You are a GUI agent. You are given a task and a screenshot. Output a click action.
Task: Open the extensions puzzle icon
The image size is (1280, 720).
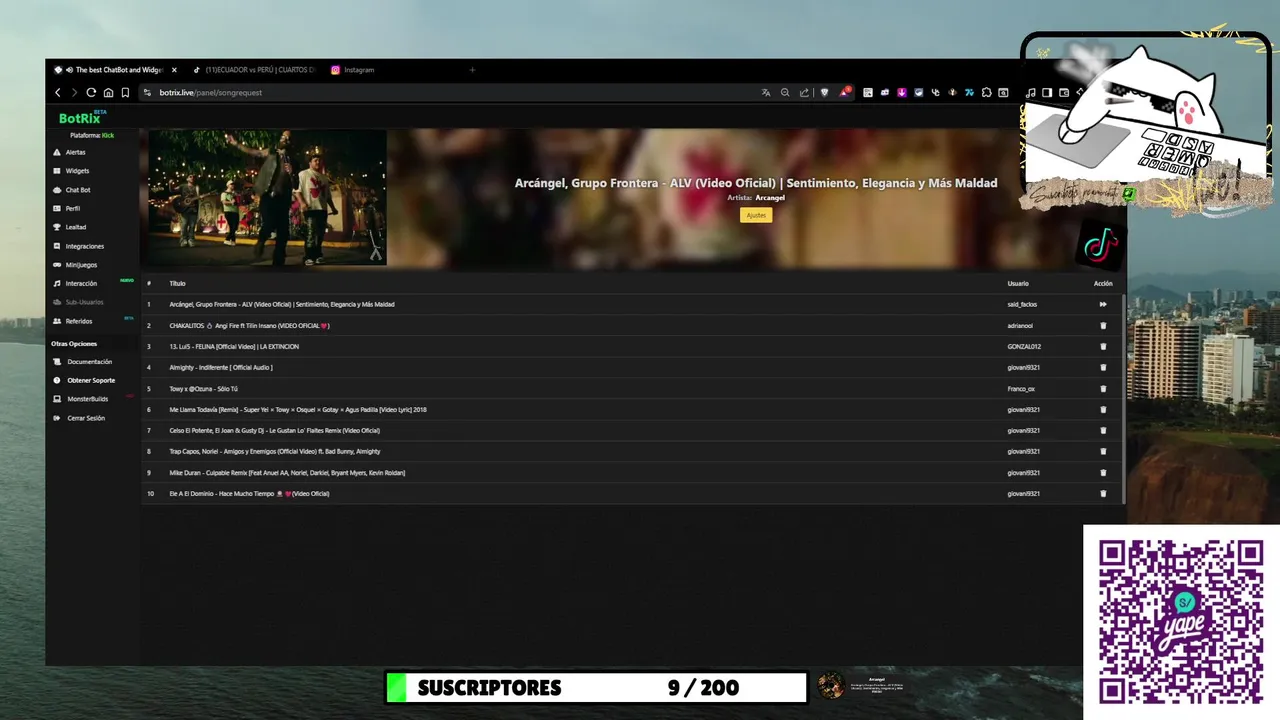(x=986, y=92)
